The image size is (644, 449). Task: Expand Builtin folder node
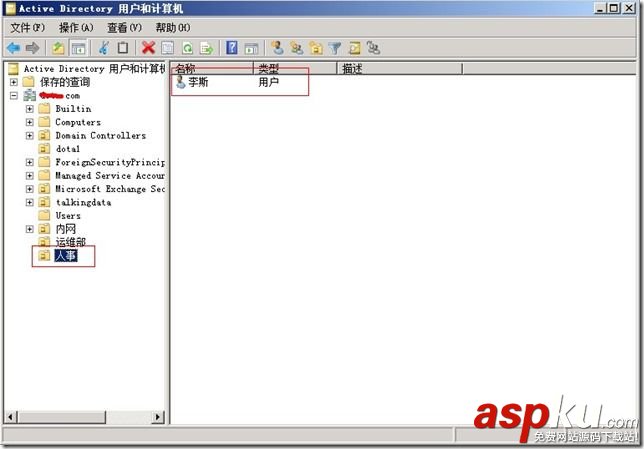coord(30,109)
